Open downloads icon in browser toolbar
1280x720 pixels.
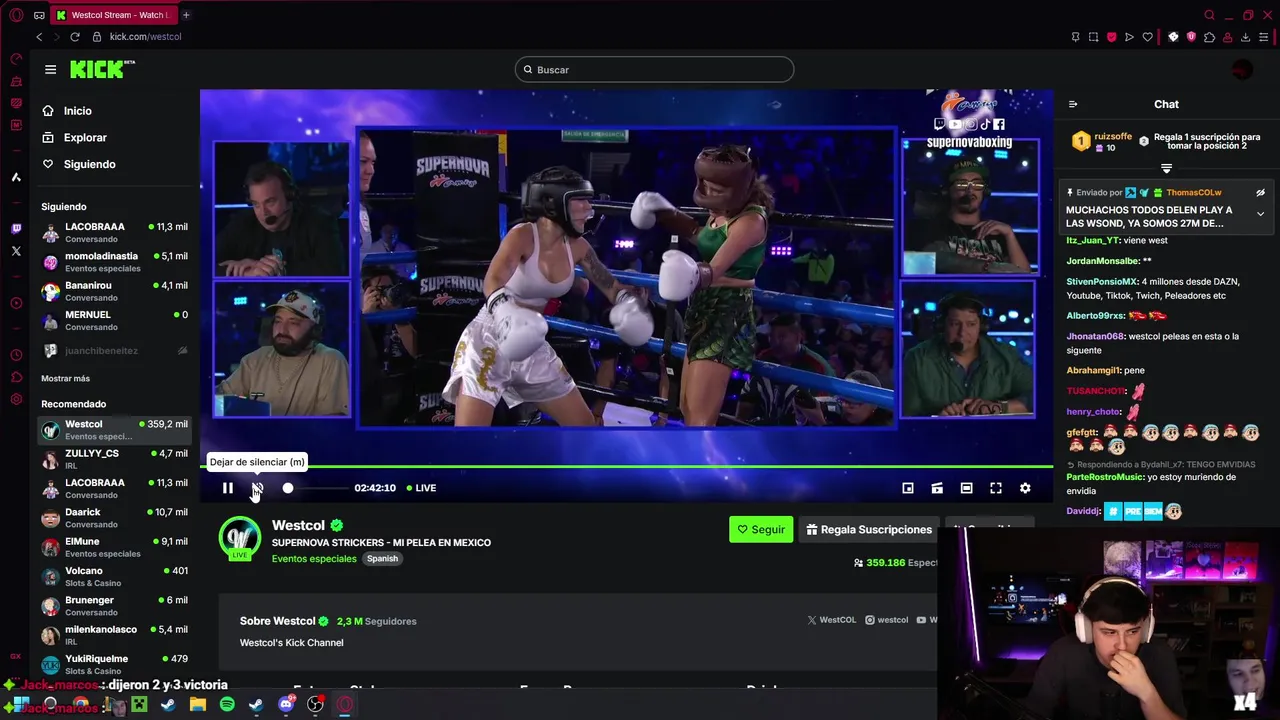coord(1245,37)
